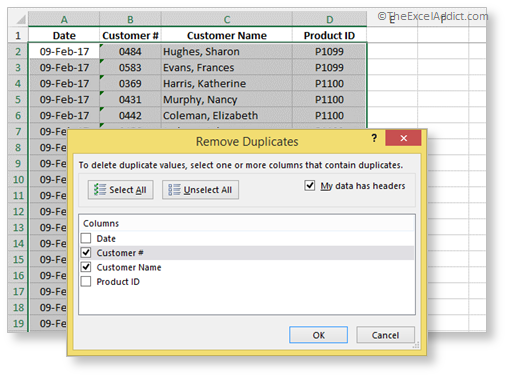507x377 pixels.
Task: Click the Customer Name header cell in spreadsheet
Action: [227, 35]
